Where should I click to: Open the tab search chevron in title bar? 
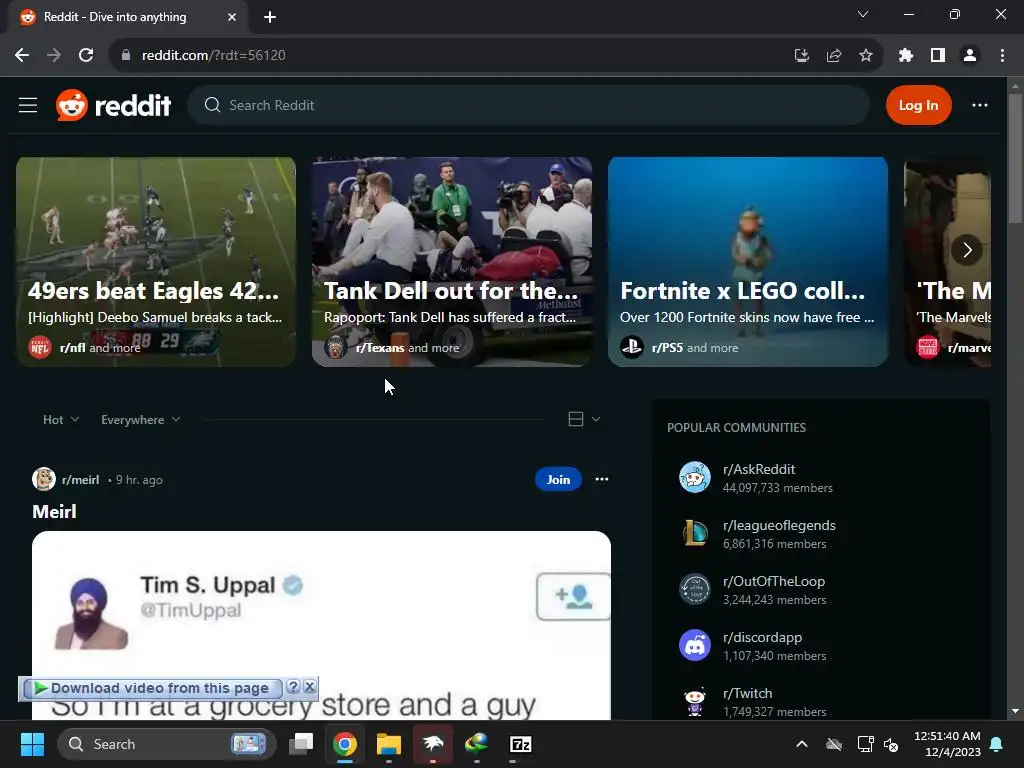863,14
